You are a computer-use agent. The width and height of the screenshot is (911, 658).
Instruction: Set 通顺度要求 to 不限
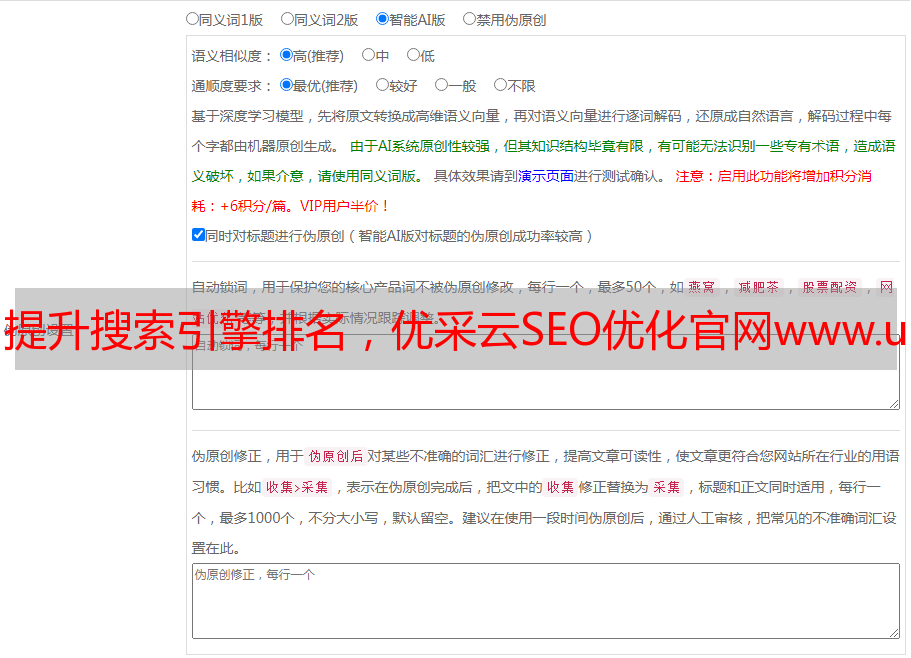click(x=500, y=85)
